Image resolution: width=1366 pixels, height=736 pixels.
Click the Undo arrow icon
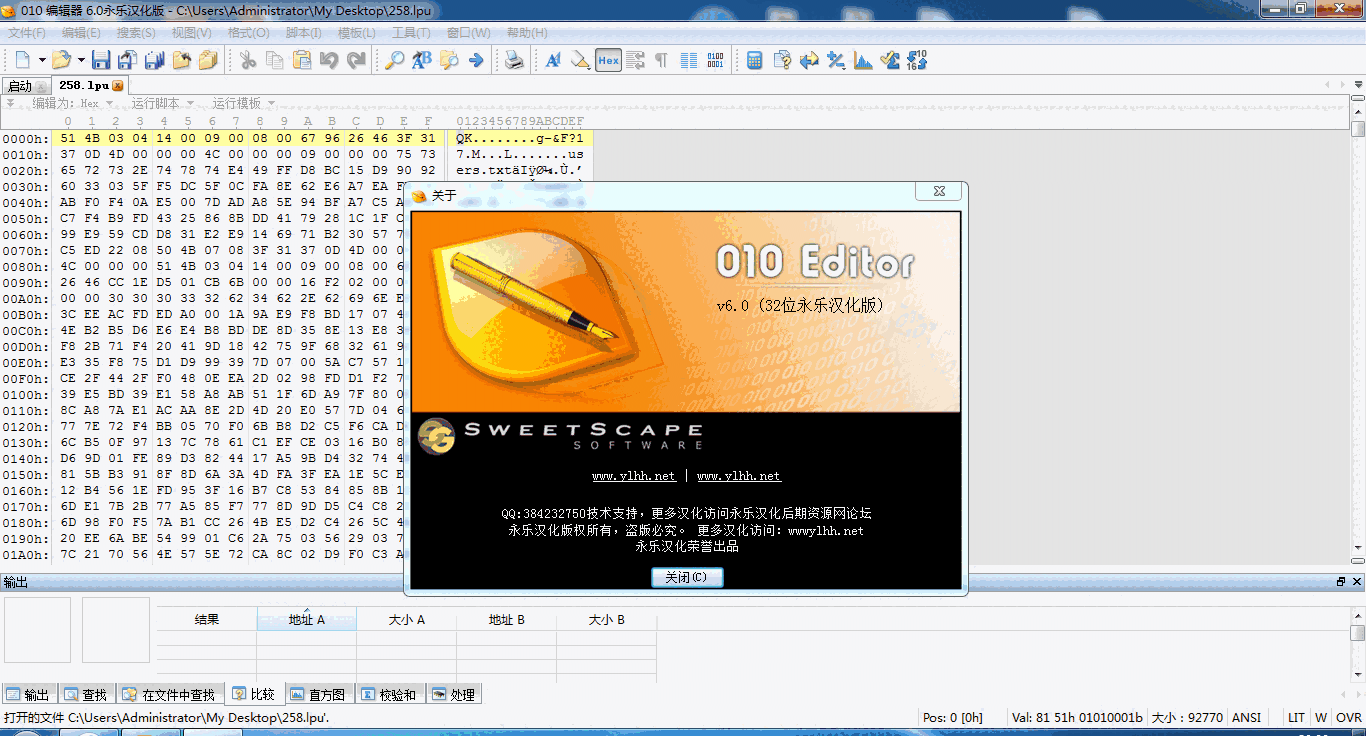[329, 60]
